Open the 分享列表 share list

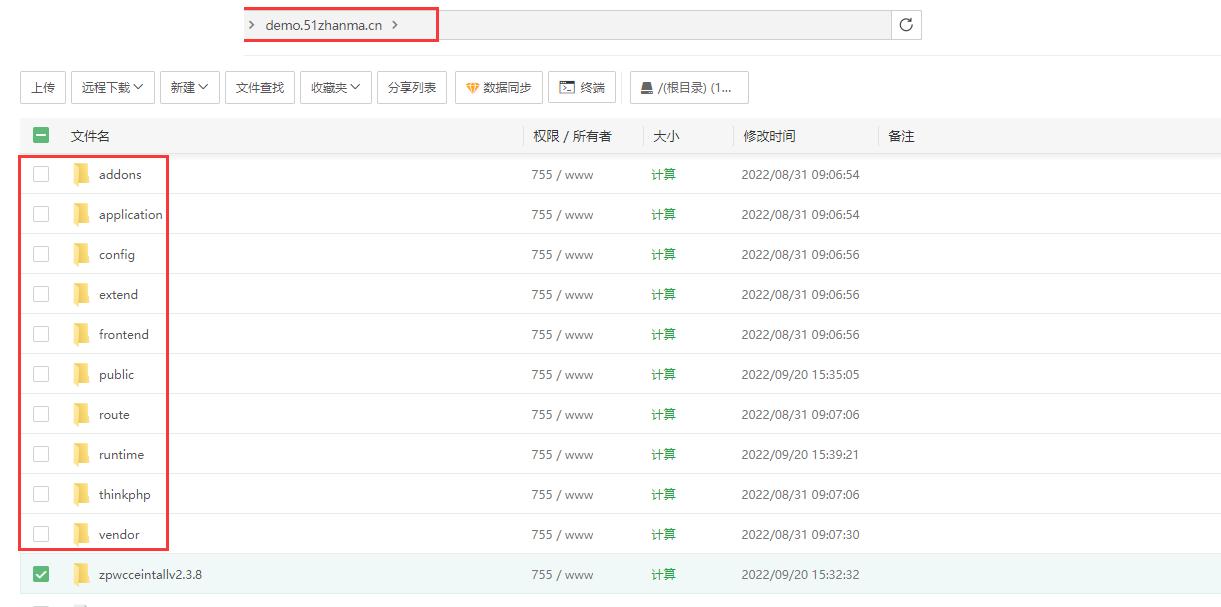(x=412, y=88)
